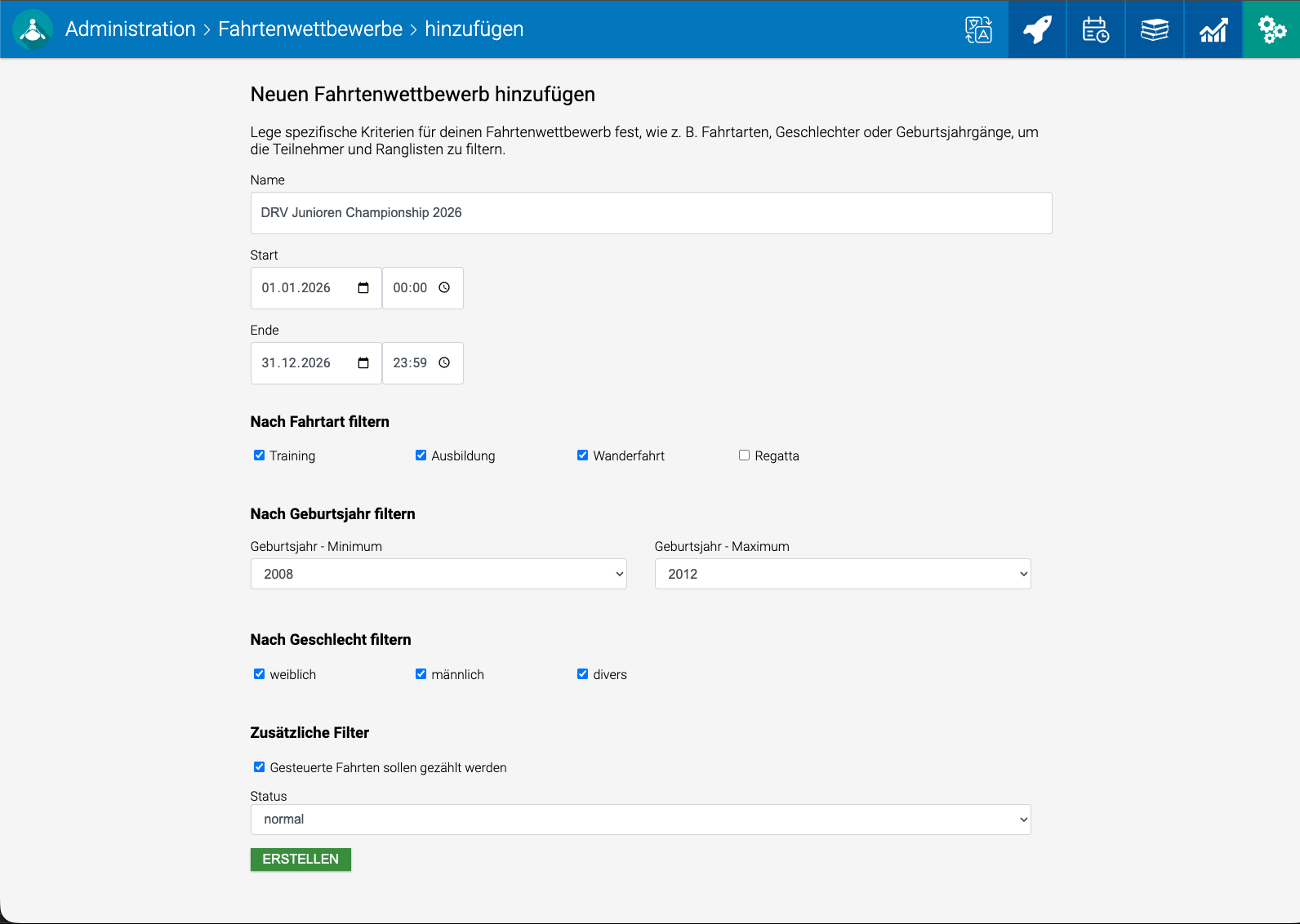Open the language translation icon
The image size is (1300, 924).
978,29
